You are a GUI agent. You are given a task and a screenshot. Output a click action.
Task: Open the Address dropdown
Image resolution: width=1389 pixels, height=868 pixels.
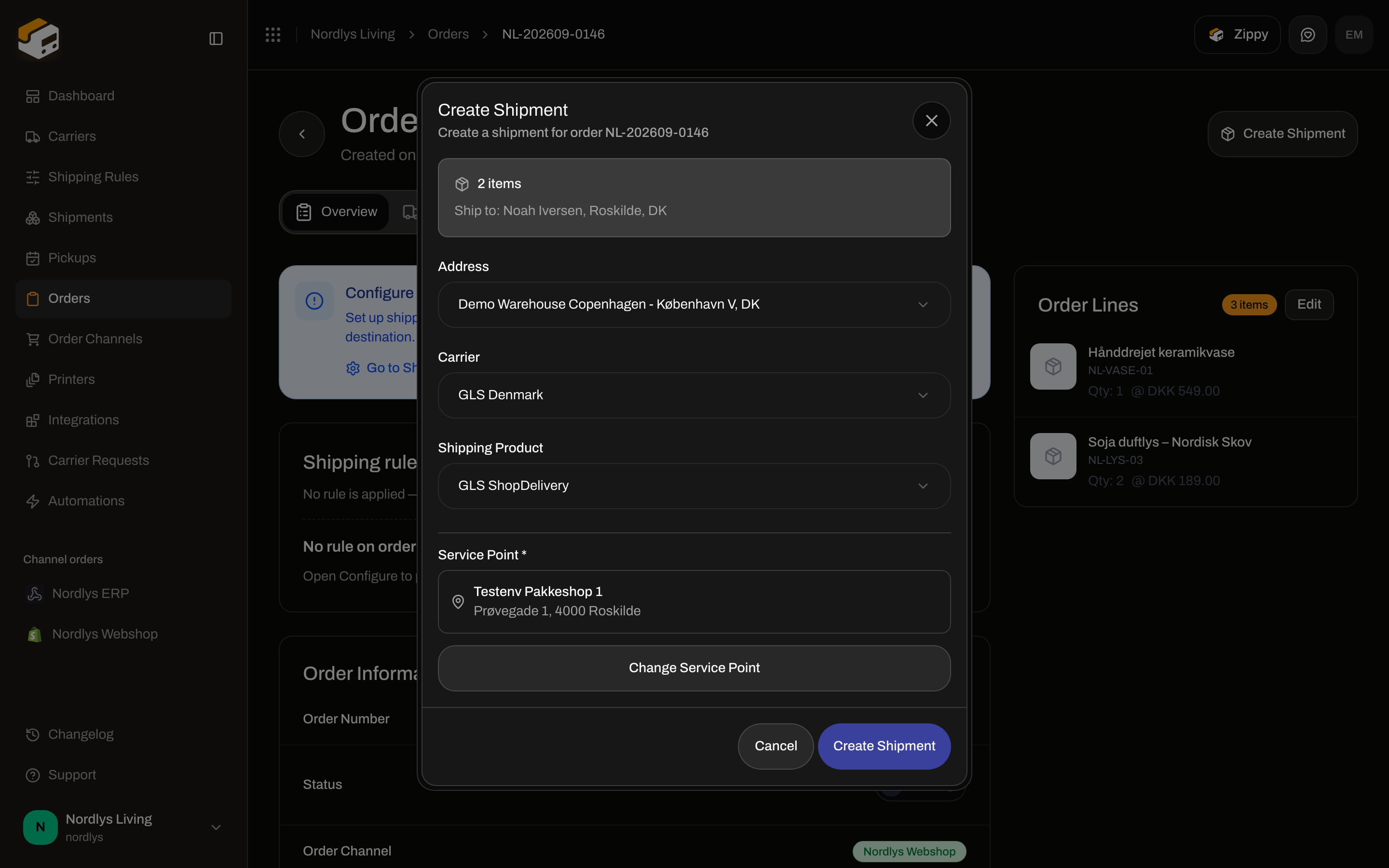point(694,304)
